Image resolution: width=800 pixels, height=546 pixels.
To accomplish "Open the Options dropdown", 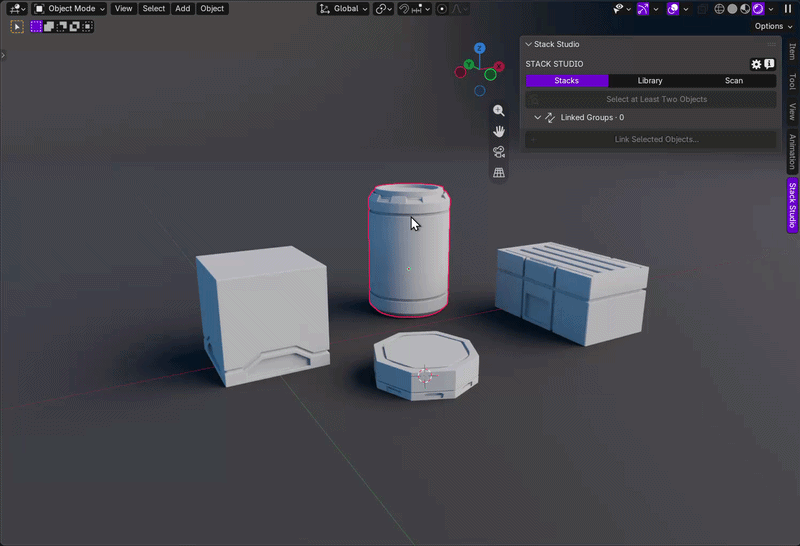I will 773,26.
